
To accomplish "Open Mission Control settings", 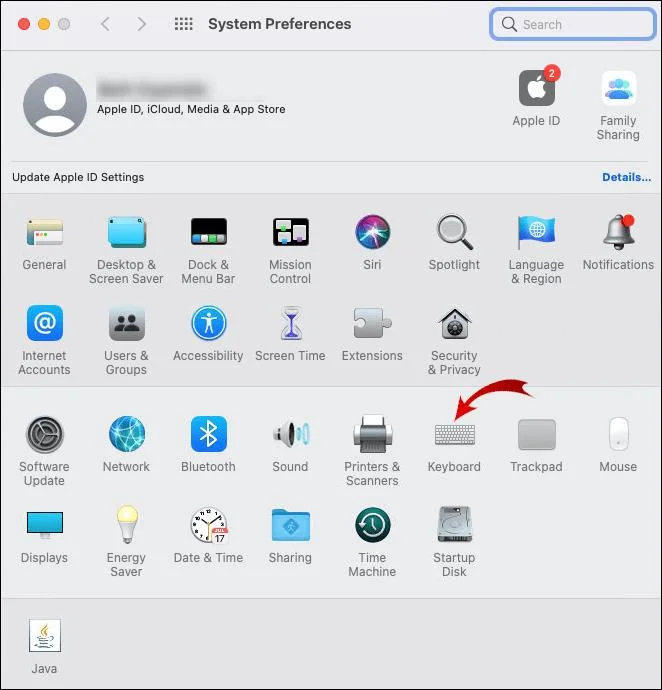I will [291, 232].
